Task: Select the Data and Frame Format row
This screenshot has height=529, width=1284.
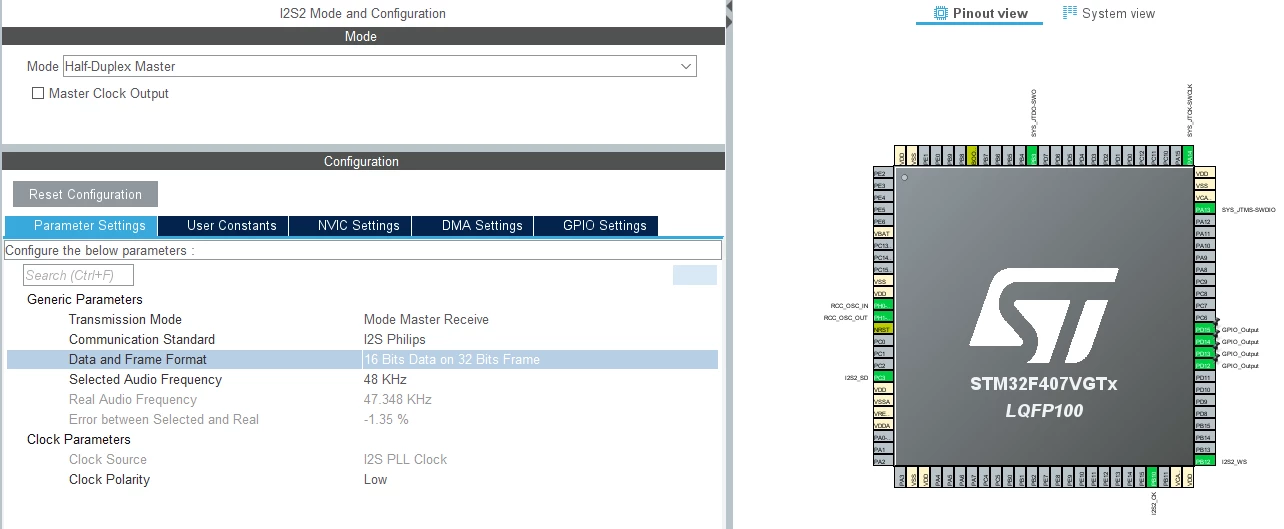Action: 362,359
